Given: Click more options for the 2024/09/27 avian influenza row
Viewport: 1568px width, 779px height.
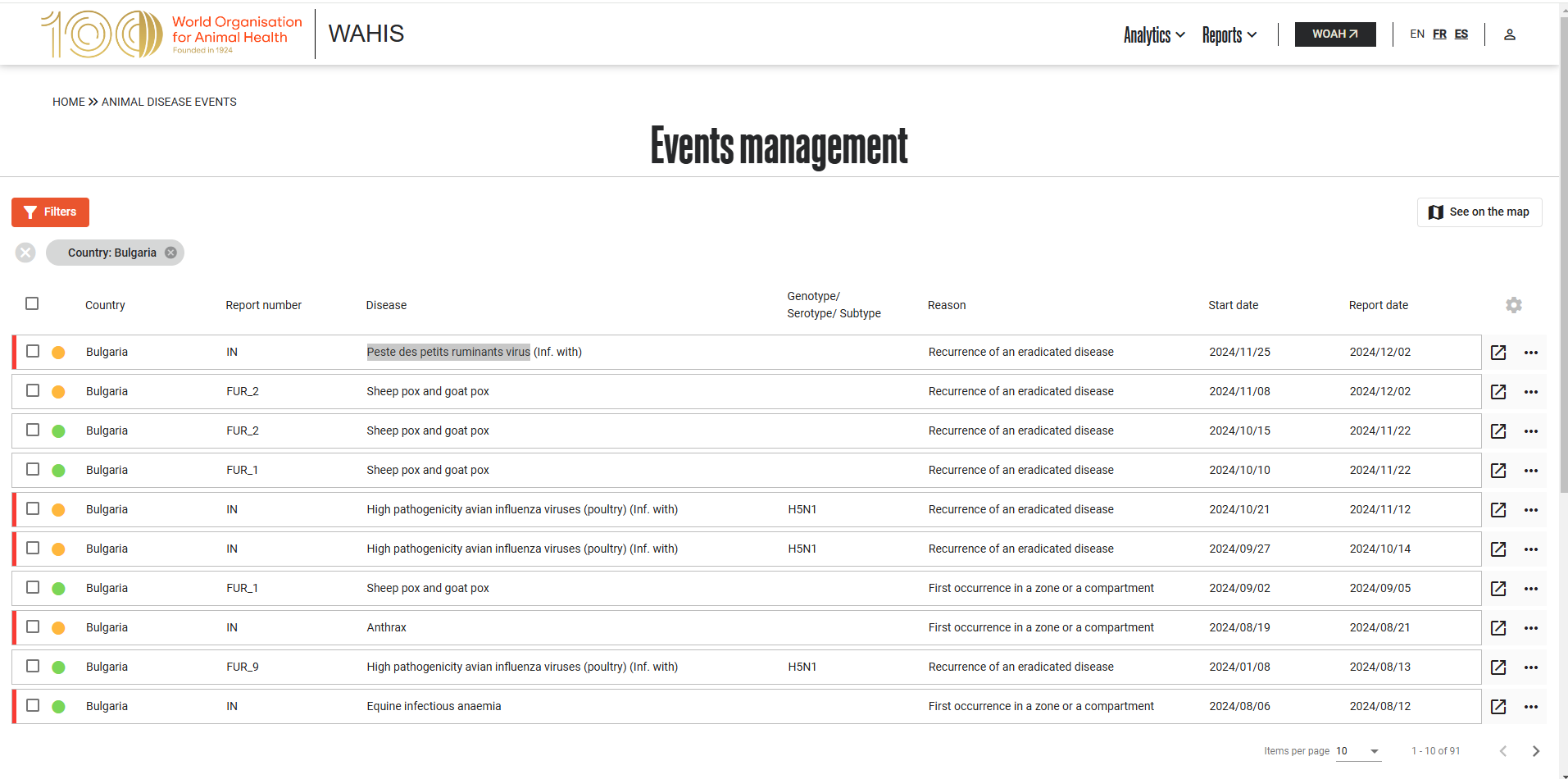Looking at the screenshot, I should click(x=1530, y=549).
